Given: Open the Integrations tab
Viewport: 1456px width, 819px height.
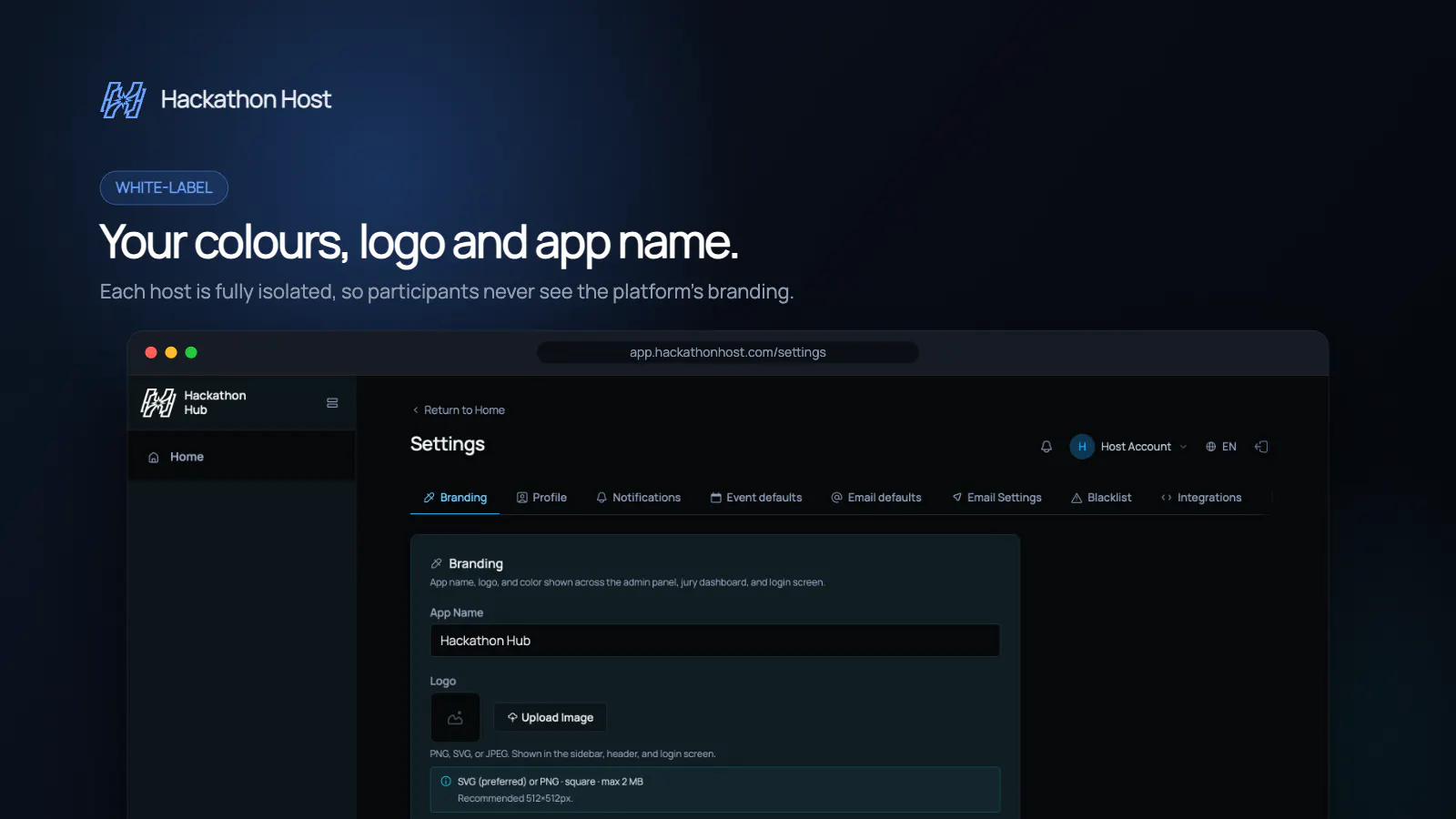Looking at the screenshot, I should coord(1201,498).
